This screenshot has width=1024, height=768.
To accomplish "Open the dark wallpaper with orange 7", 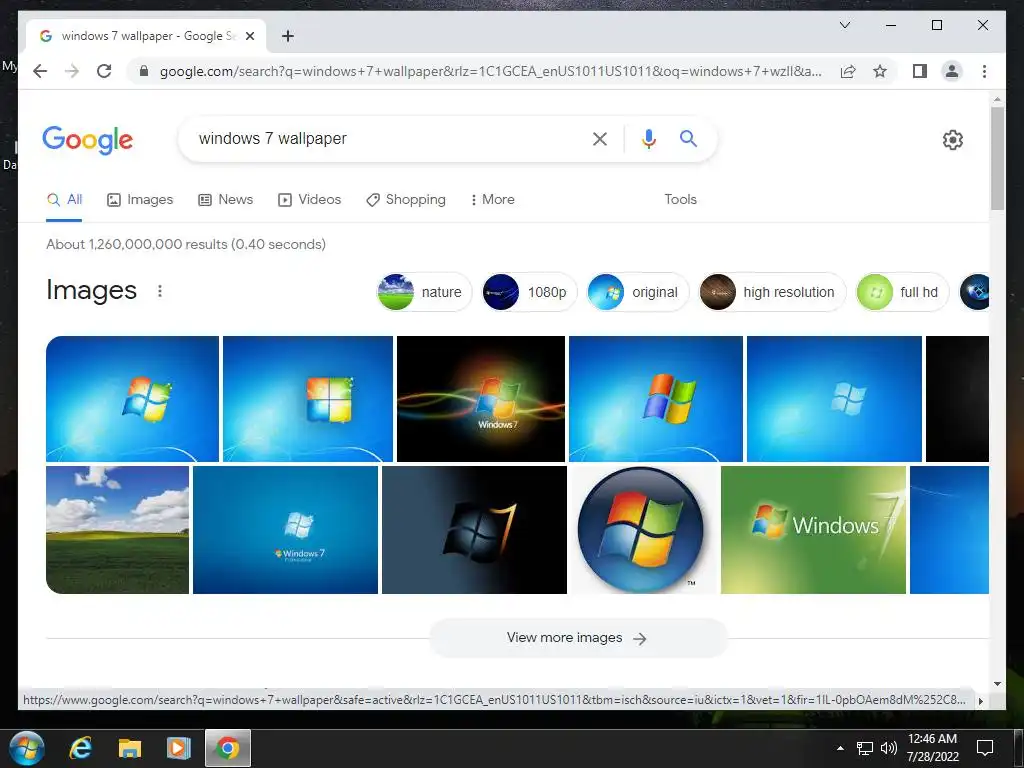I will pyautogui.click(x=474, y=530).
